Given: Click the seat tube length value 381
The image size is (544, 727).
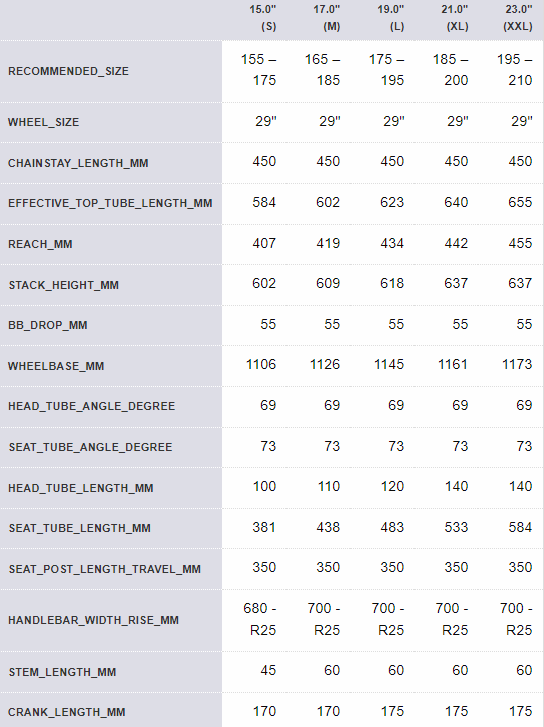Looking at the screenshot, I should click(264, 527).
